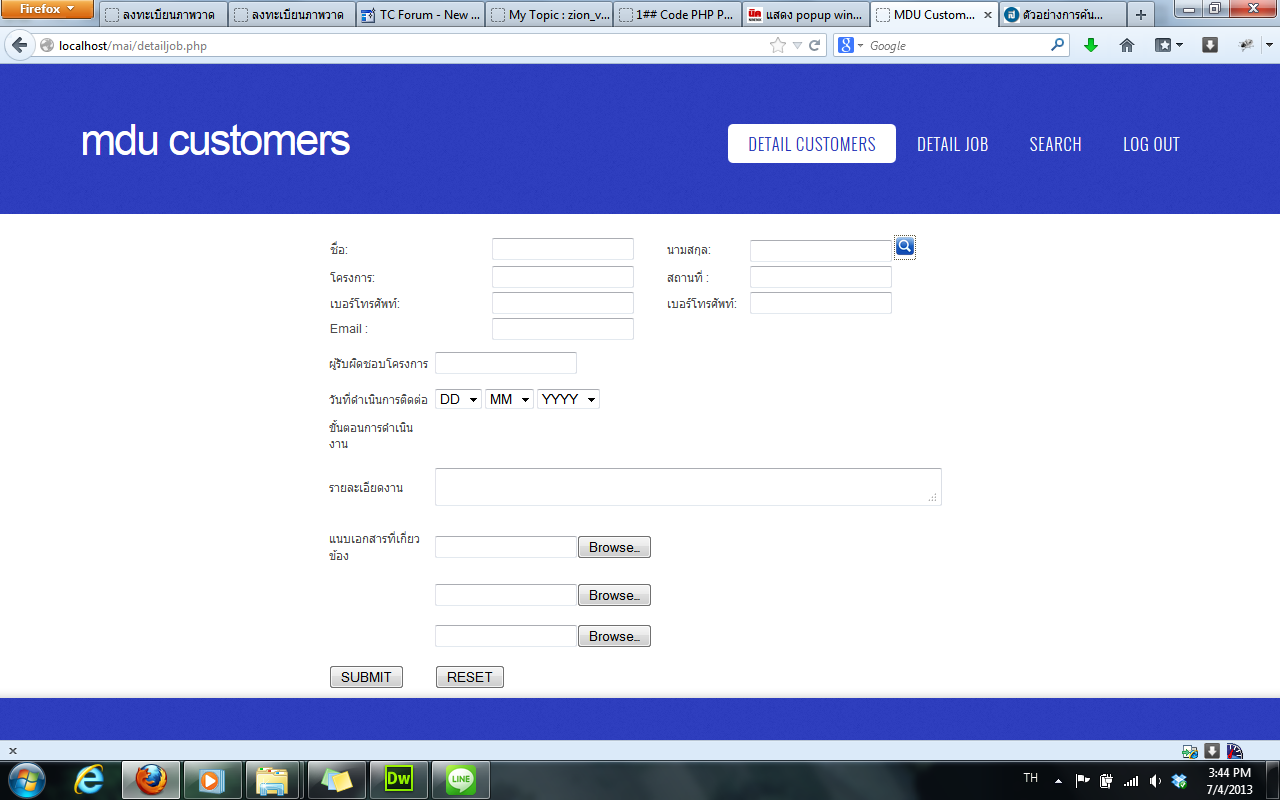Expand the URL history dropdown arrow

point(797,46)
